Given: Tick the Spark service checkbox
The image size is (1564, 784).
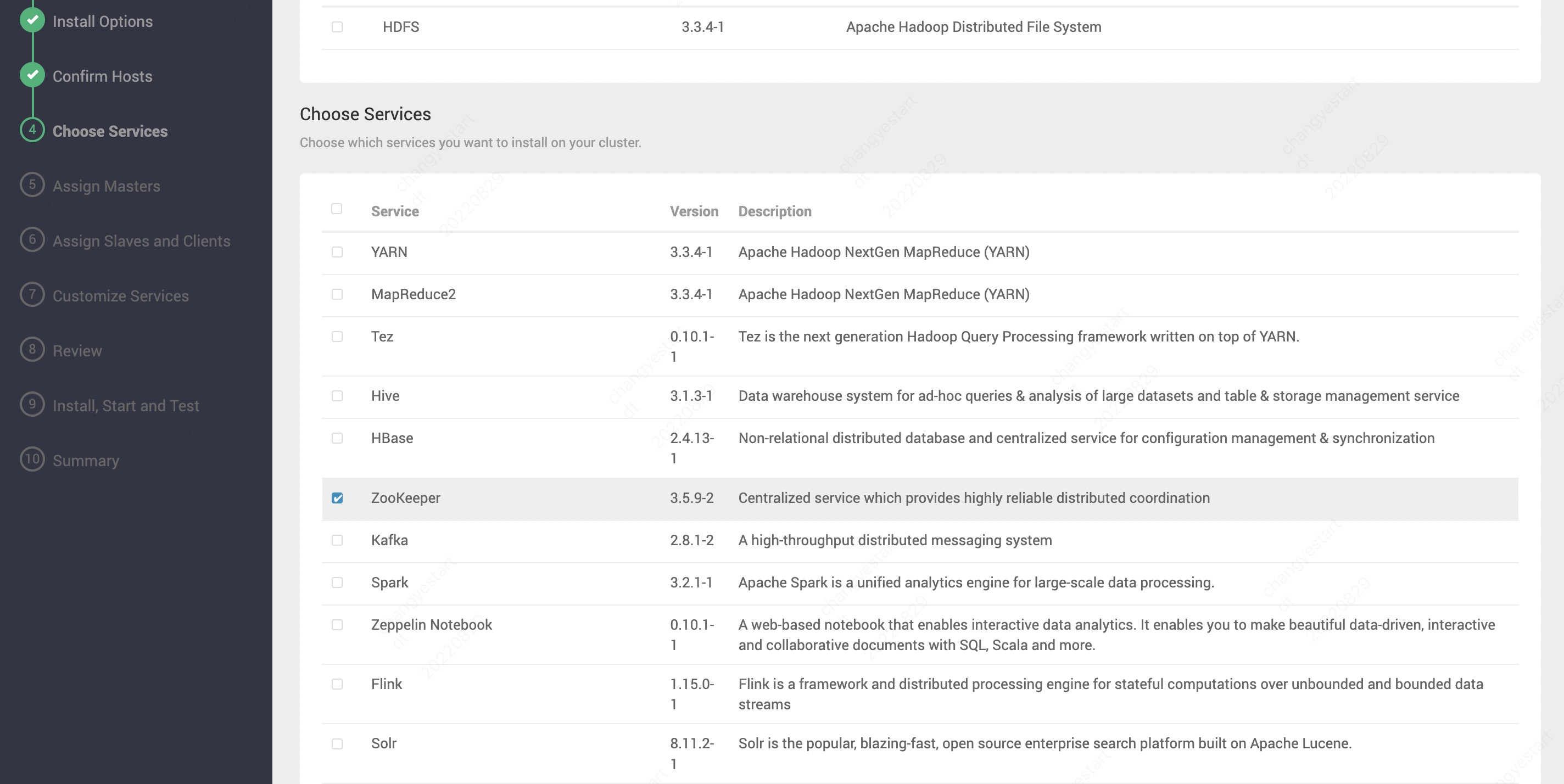Looking at the screenshot, I should [x=338, y=583].
